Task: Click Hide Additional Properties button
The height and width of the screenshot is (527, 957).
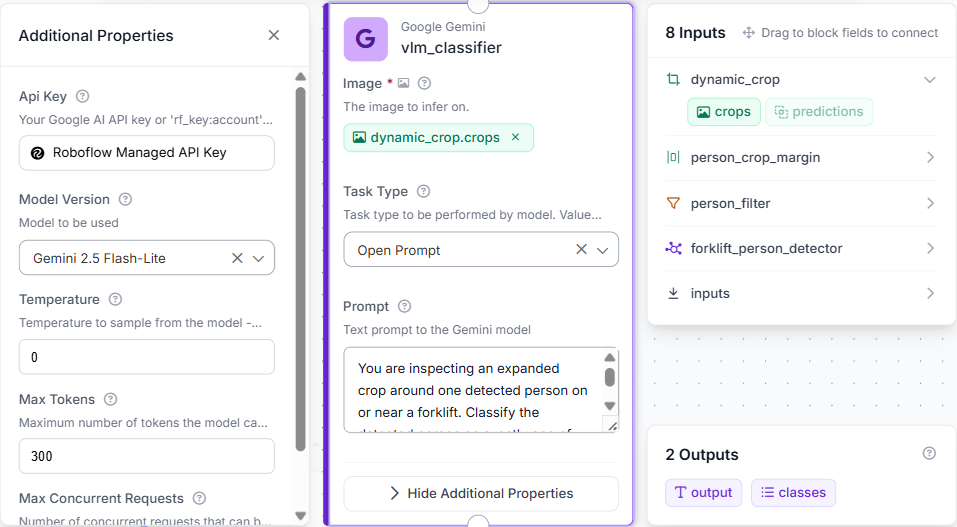Action: coord(481,493)
